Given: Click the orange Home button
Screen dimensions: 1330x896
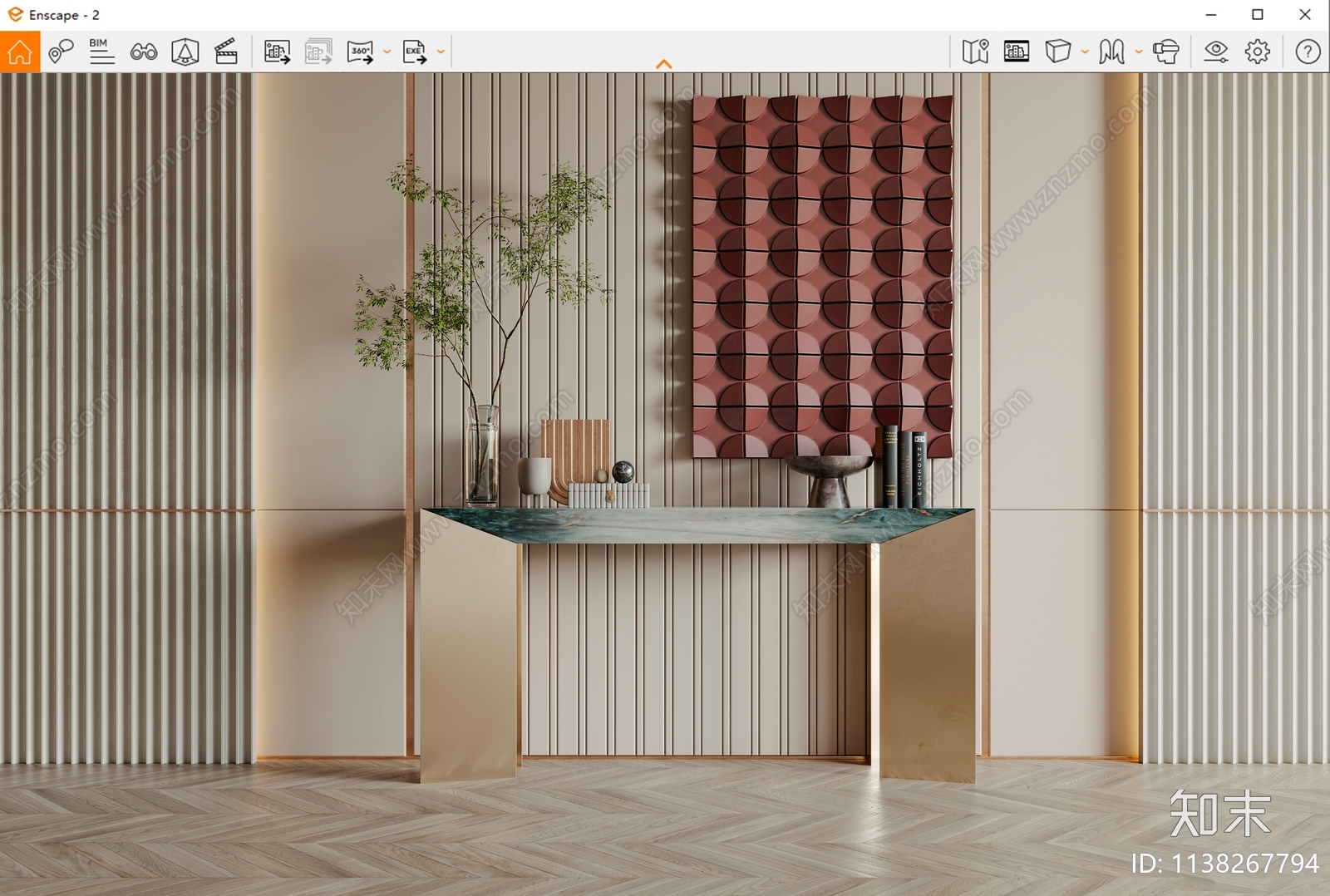Looking at the screenshot, I should point(20,52).
